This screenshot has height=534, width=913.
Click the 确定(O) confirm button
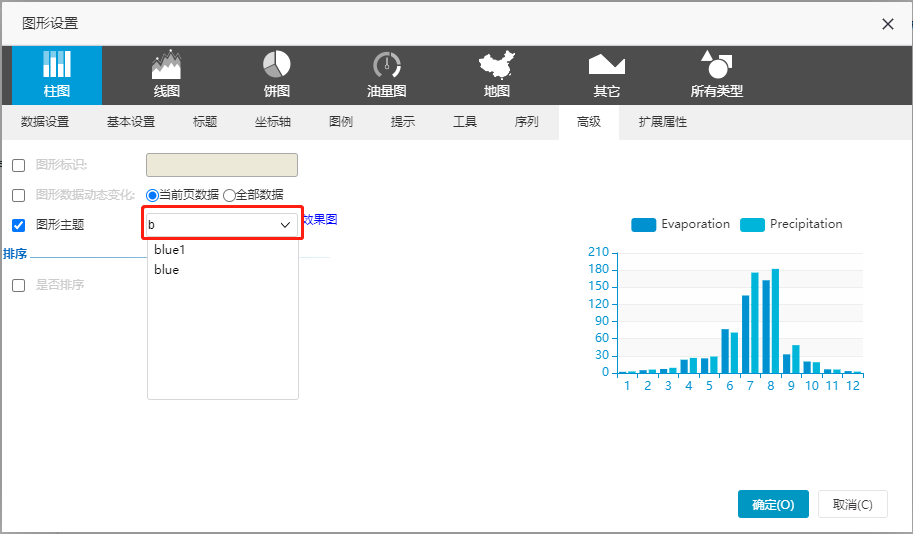coord(773,504)
